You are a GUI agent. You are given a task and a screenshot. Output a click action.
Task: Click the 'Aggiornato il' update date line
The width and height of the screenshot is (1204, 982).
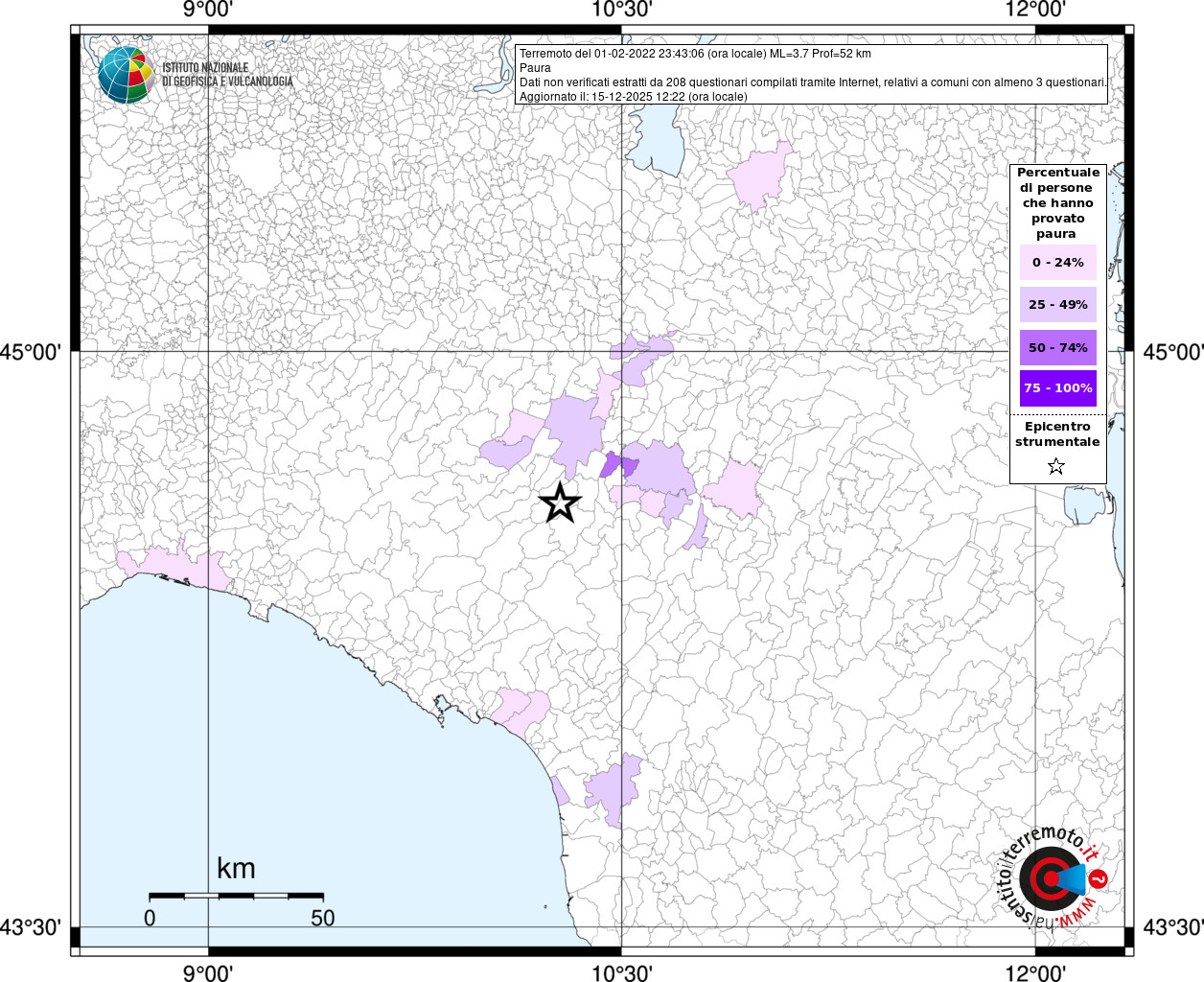[x=633, y=97]
